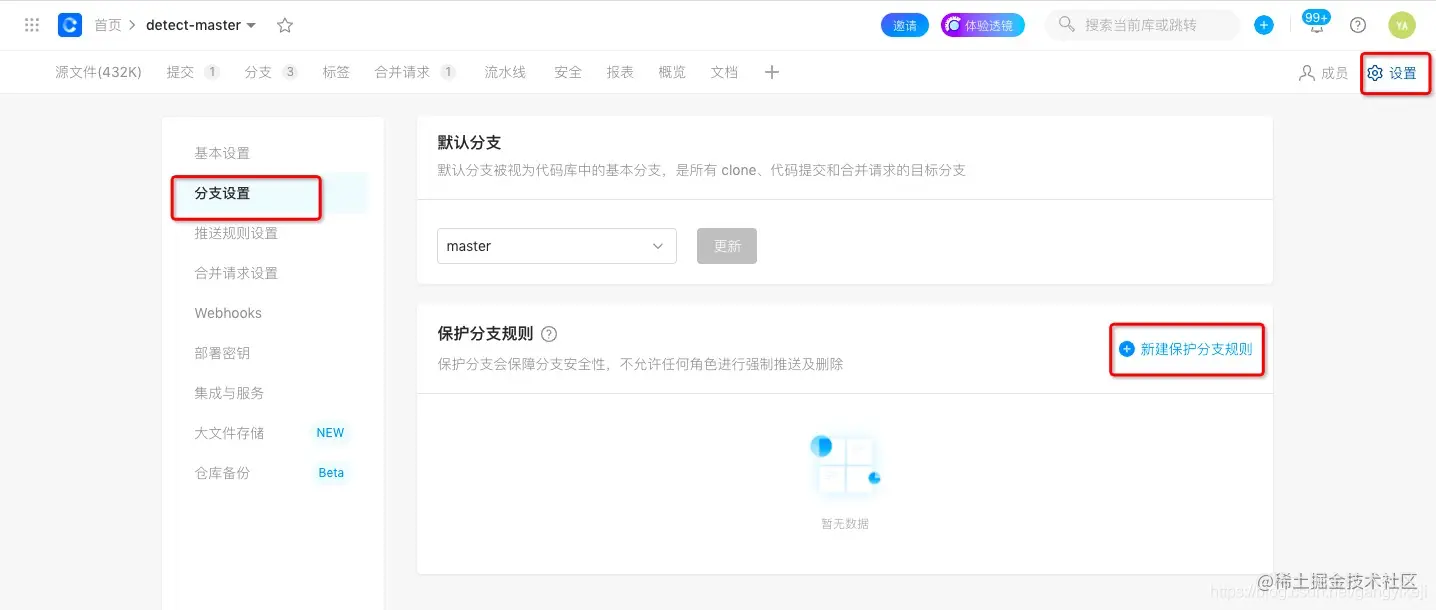Open the app grid menu
The width and height of the screenshot is (1436, 610).
coord(31,24)
